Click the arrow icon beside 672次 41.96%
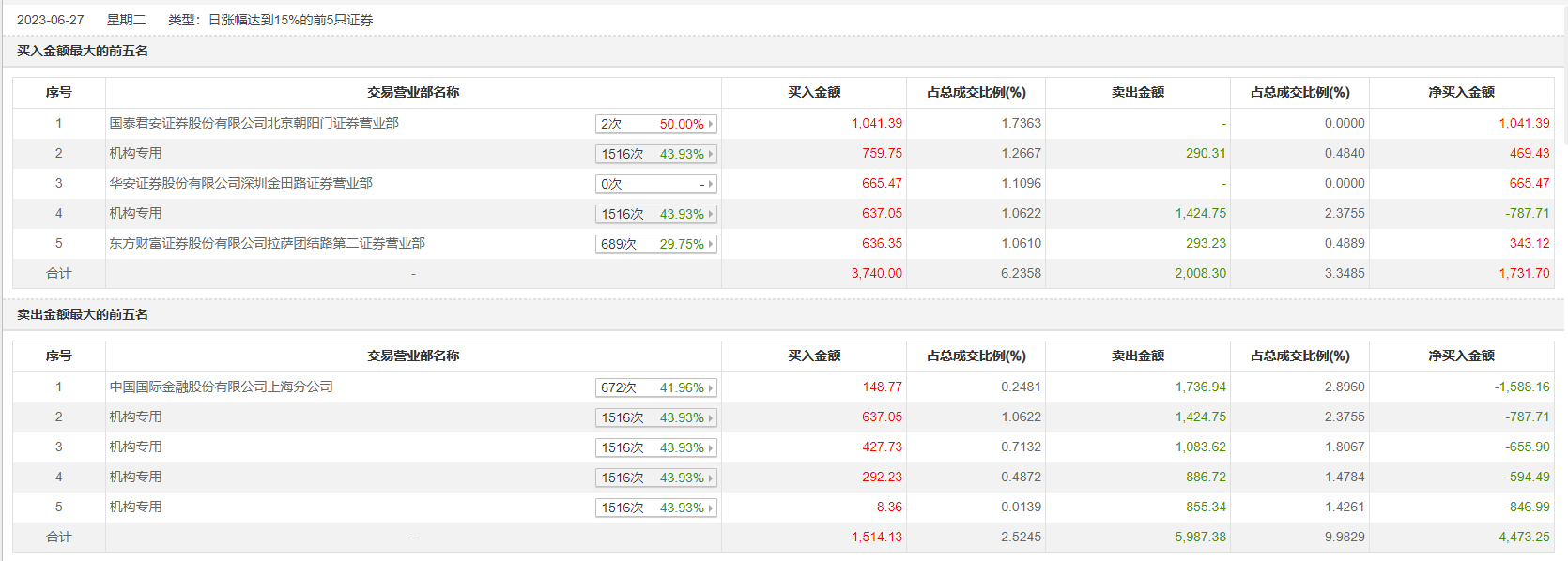The height and width of the screenshot is (561, 1568). point(711,387)
